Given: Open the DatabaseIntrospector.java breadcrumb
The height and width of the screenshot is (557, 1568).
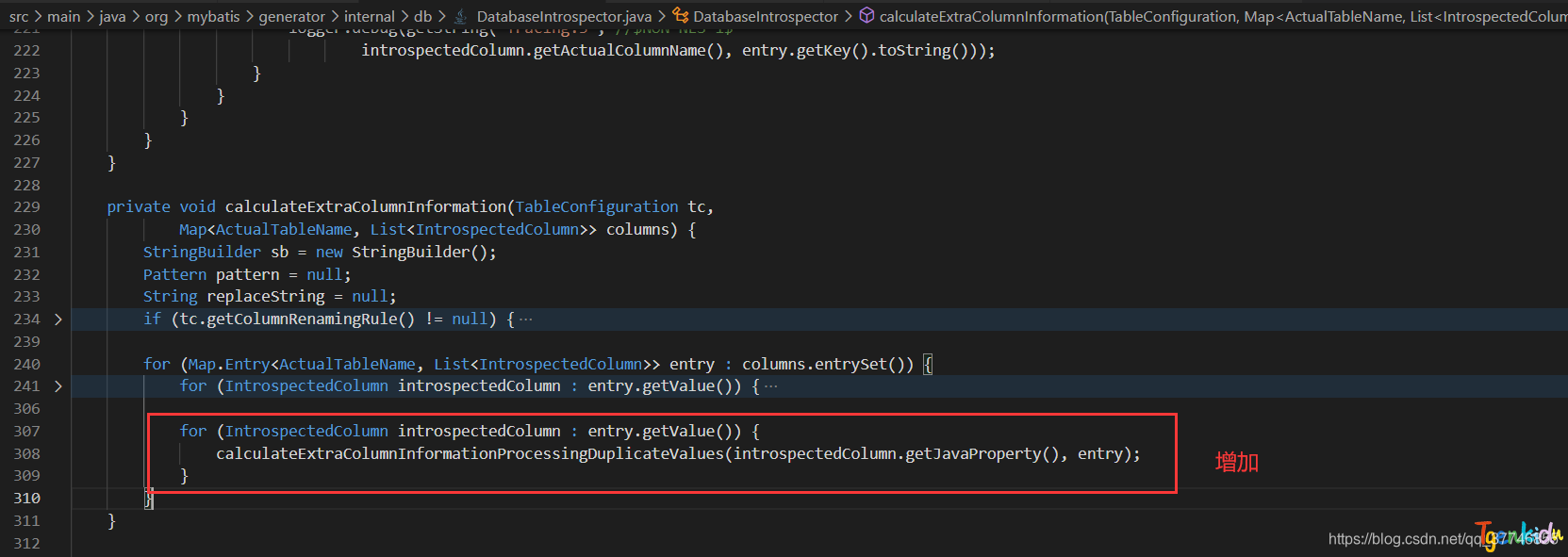Looking at the screenshot, I should click(564, 16).
